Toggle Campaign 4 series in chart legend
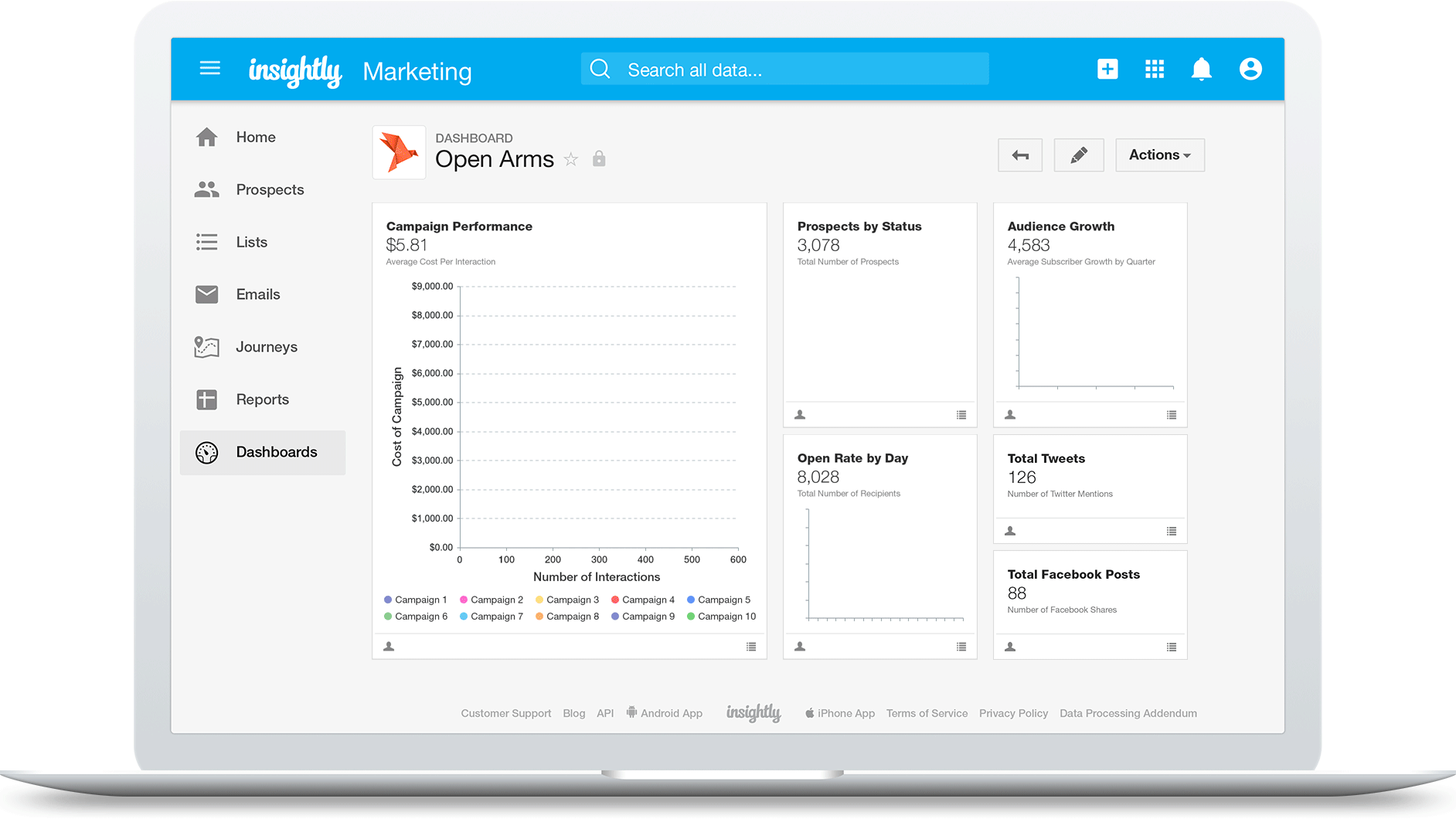Screen dimensions: 1456x819 [642, 600]
